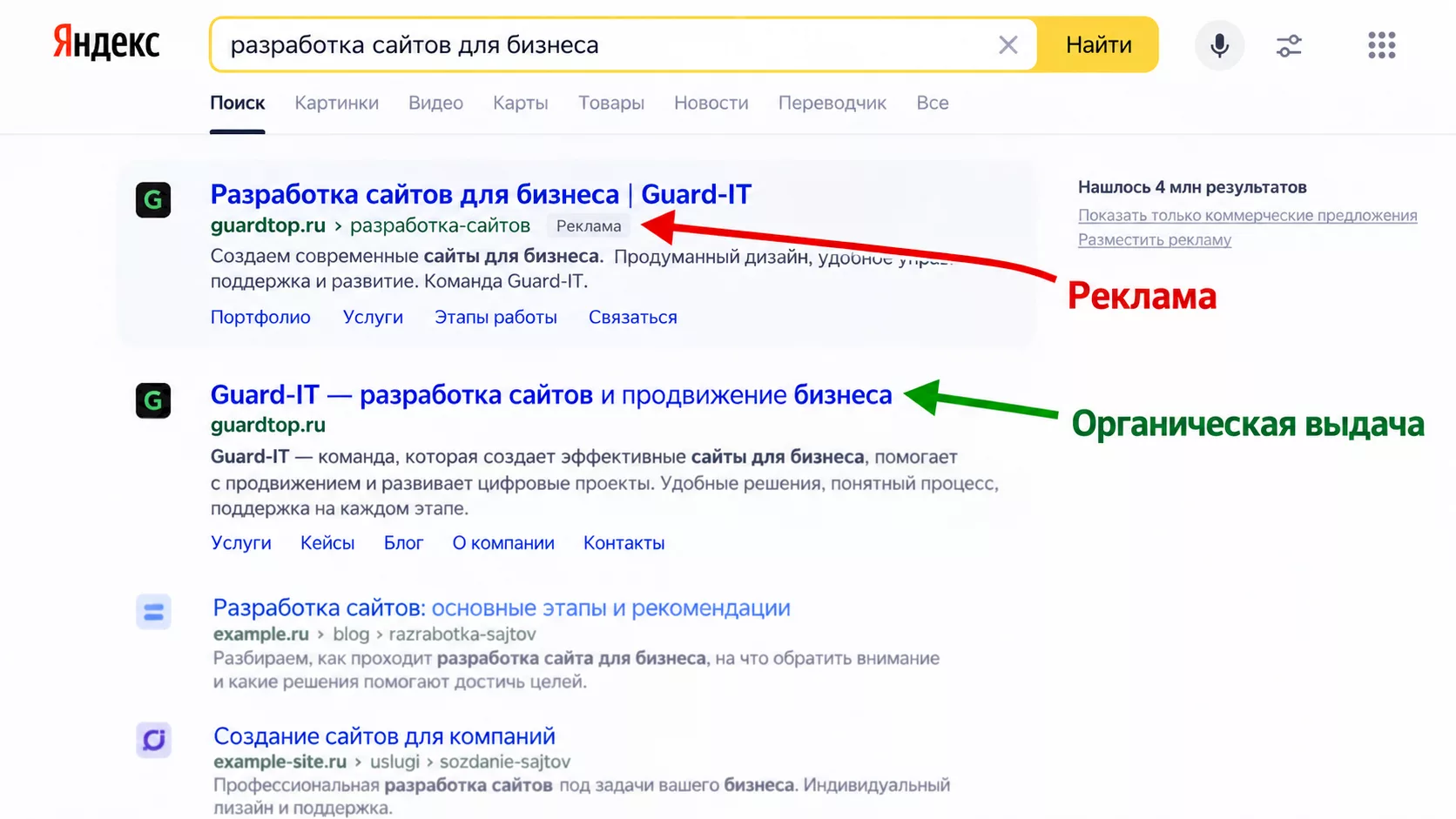Screen dimensions: 1456x819
Task: Click Разместить рекламу link
Action: [1154, 239]
